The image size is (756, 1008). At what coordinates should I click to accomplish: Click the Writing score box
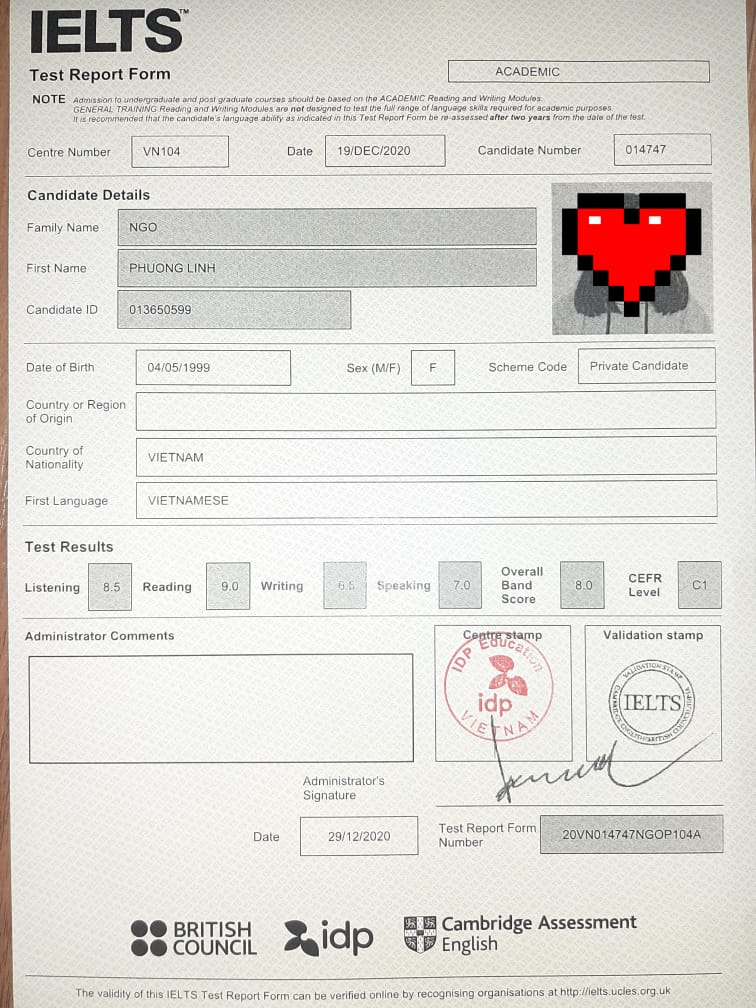345,585
